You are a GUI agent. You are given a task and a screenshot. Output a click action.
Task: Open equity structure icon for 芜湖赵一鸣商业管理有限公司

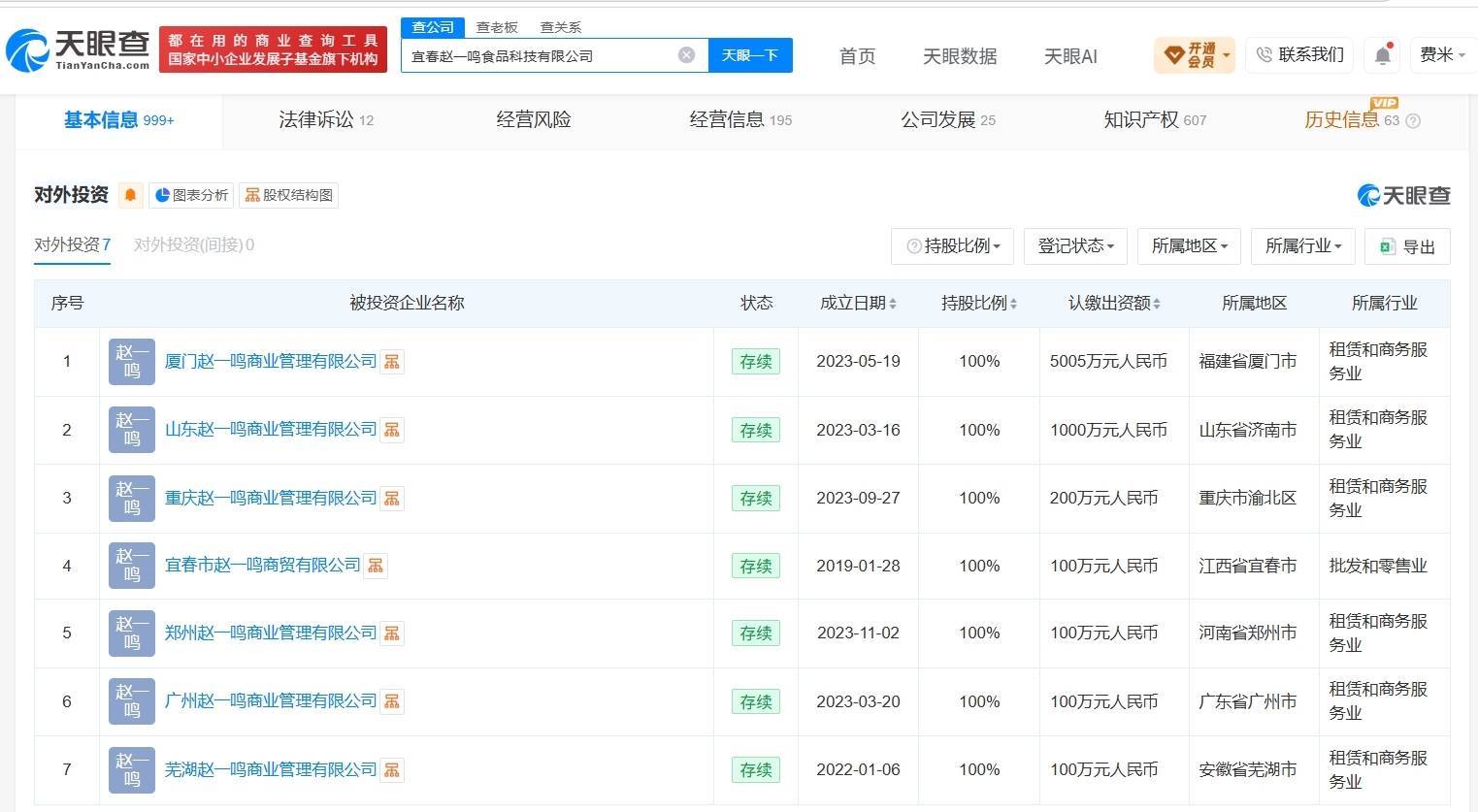392,770
